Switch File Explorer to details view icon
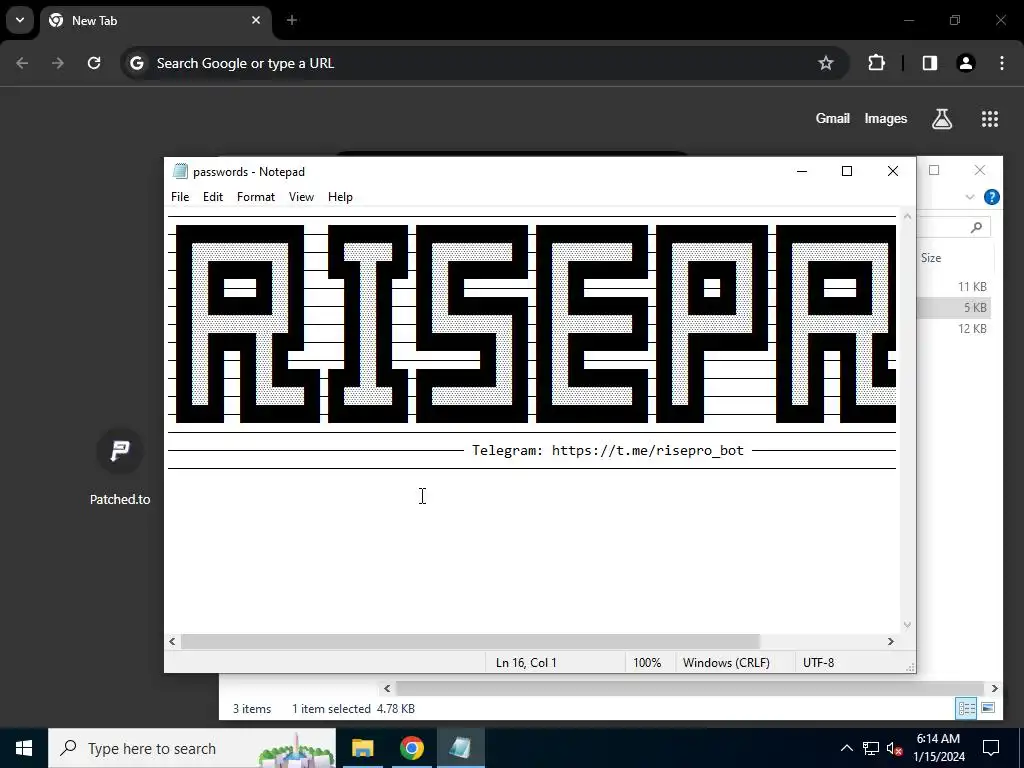Screen dimensions: 1024x768 point(967,708)
